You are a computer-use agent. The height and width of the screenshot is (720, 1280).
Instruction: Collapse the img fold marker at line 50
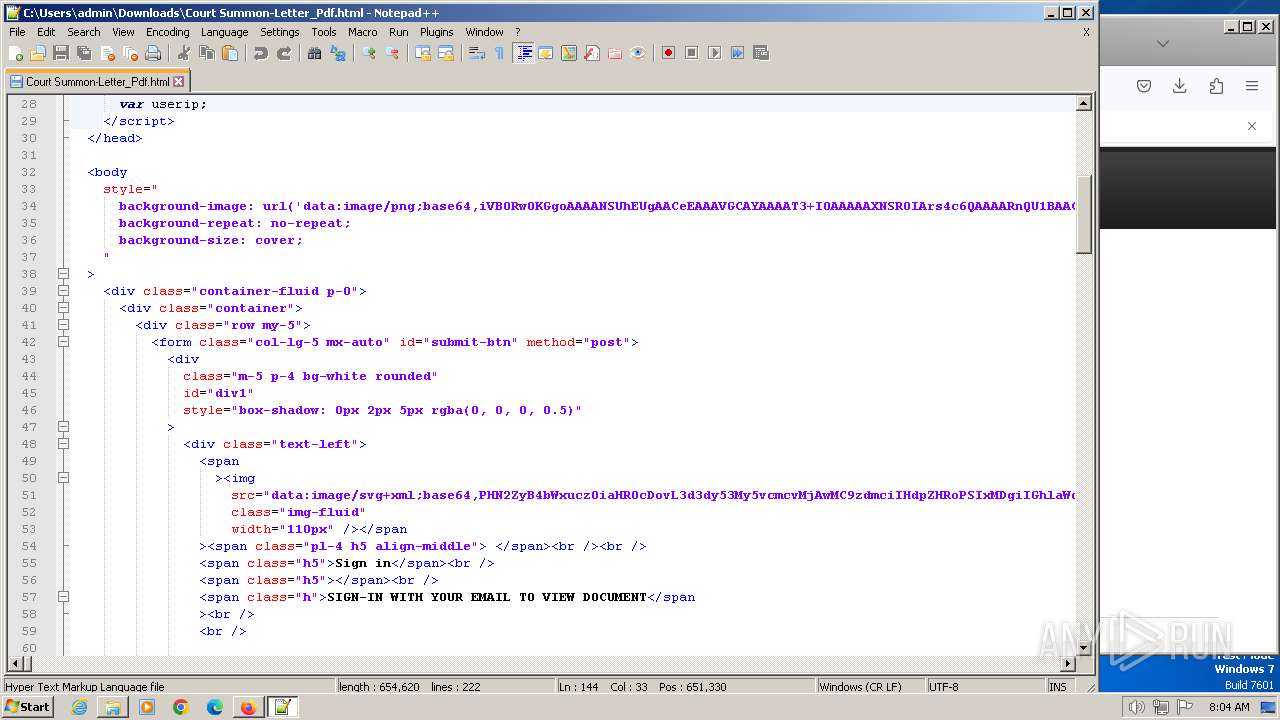pyautogui.click(x=63, y=478)
